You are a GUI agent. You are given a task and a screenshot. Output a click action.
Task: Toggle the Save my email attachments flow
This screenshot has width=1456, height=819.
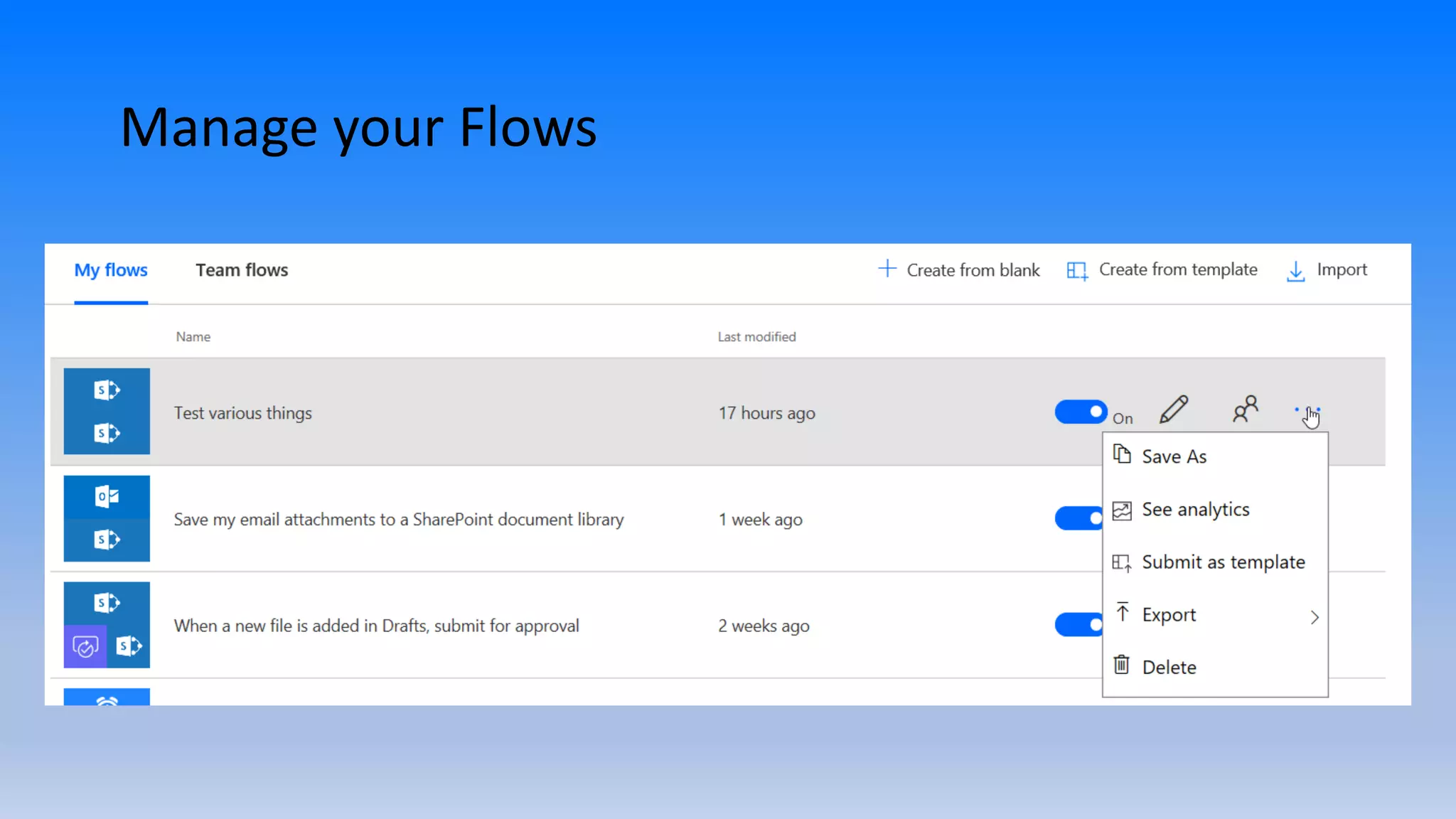(x=1078, y=518)
